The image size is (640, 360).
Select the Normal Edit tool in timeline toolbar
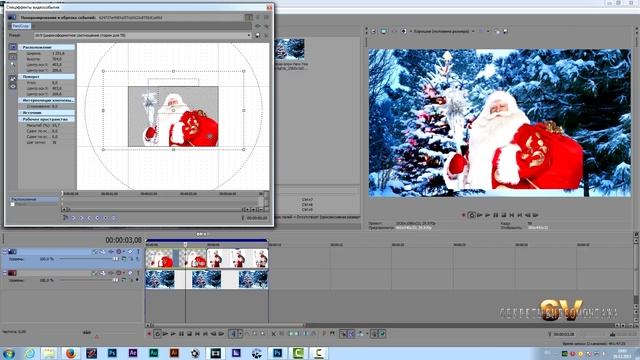pyautogui.click(x=233, y=334)
